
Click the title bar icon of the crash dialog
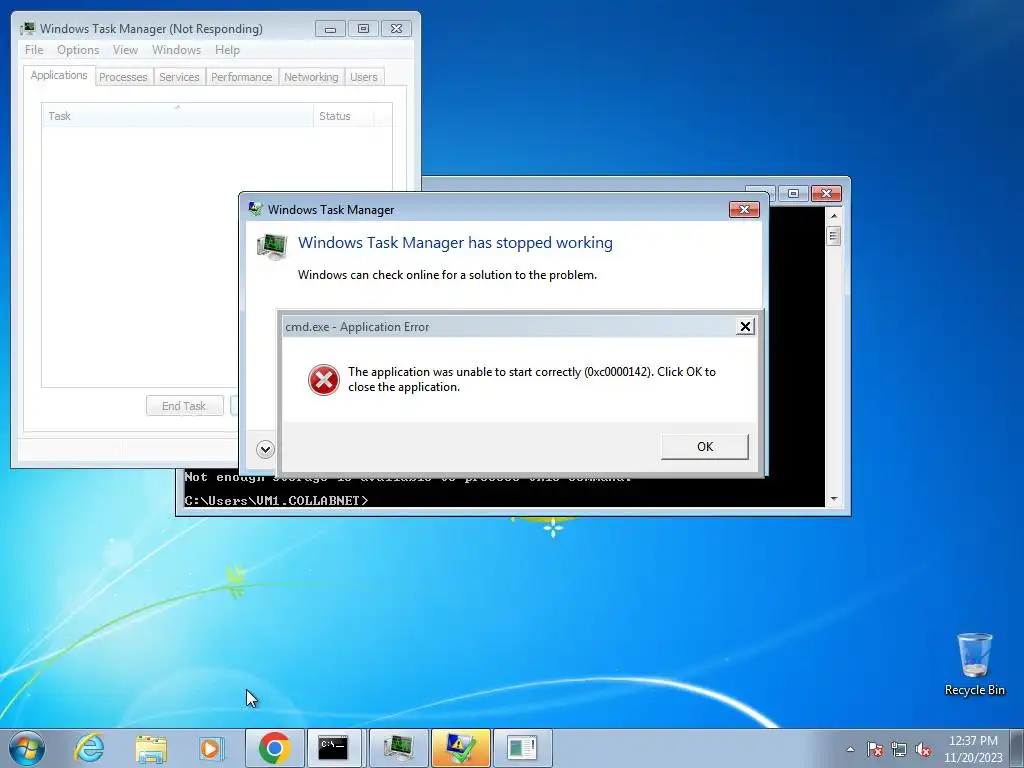click(x=255, y=209)
